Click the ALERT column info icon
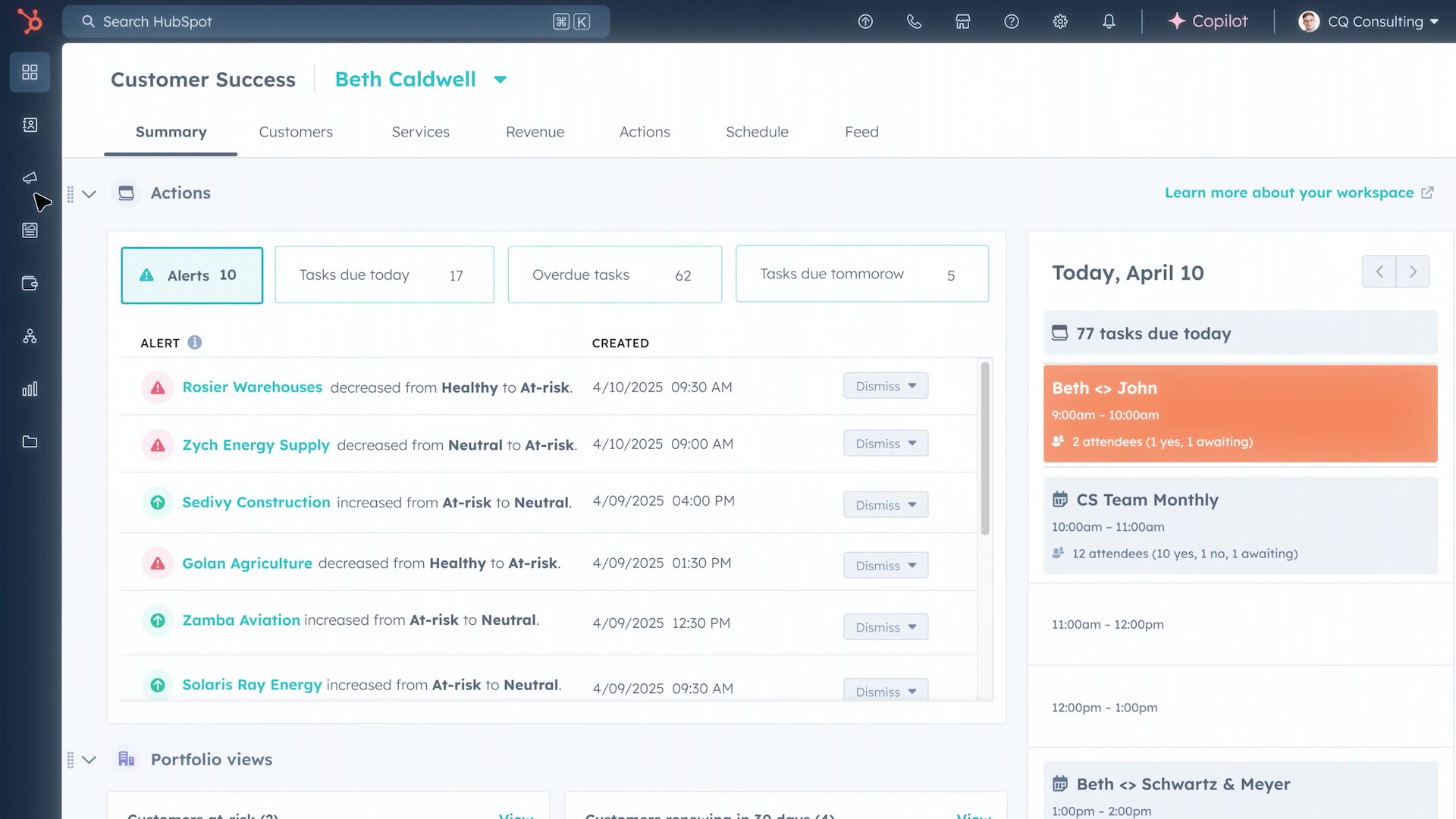1456x819 pixels. coord(195,343)
